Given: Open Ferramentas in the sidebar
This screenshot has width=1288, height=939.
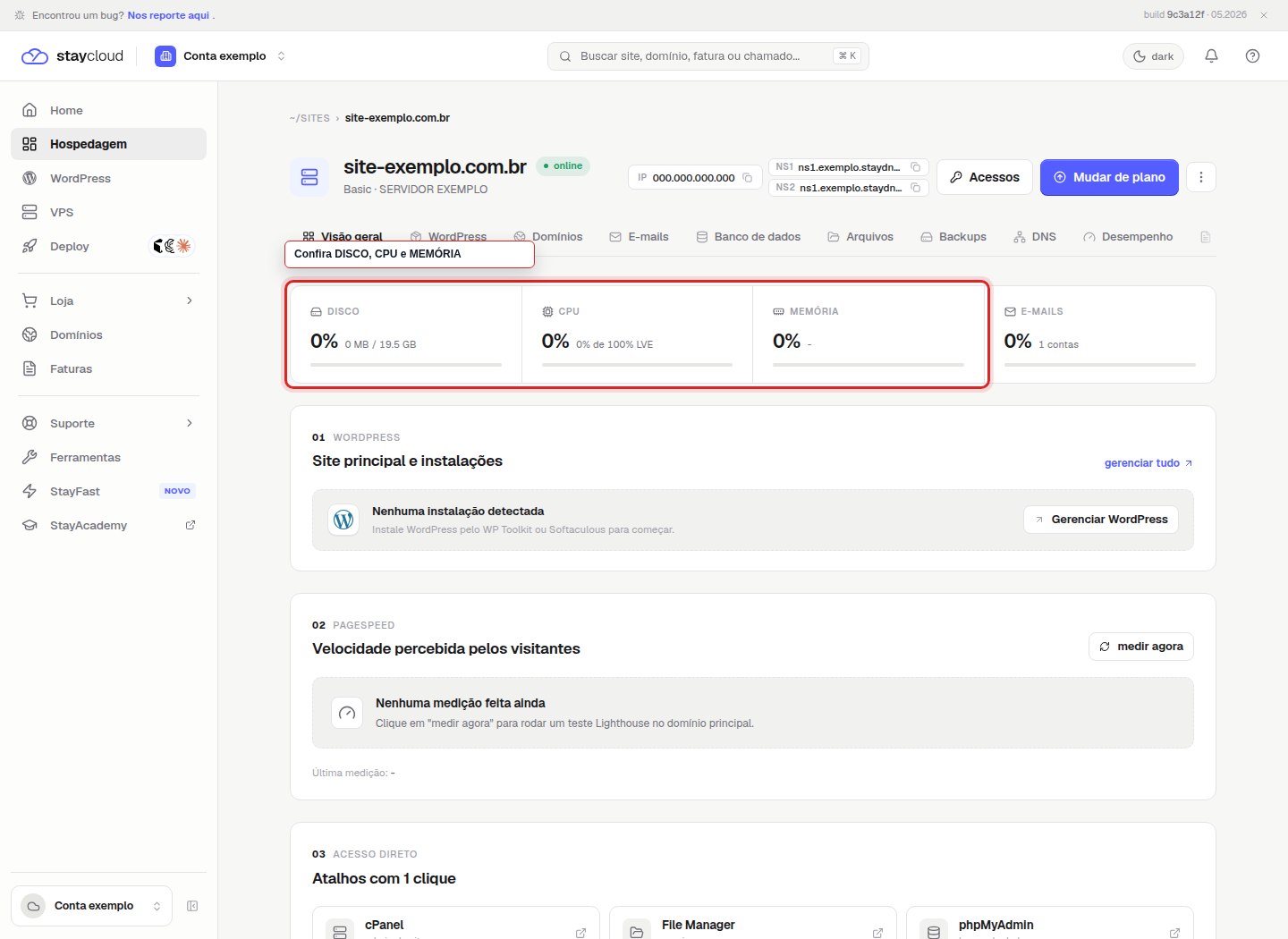Looking at the screenshot, I should click(108, 457).
